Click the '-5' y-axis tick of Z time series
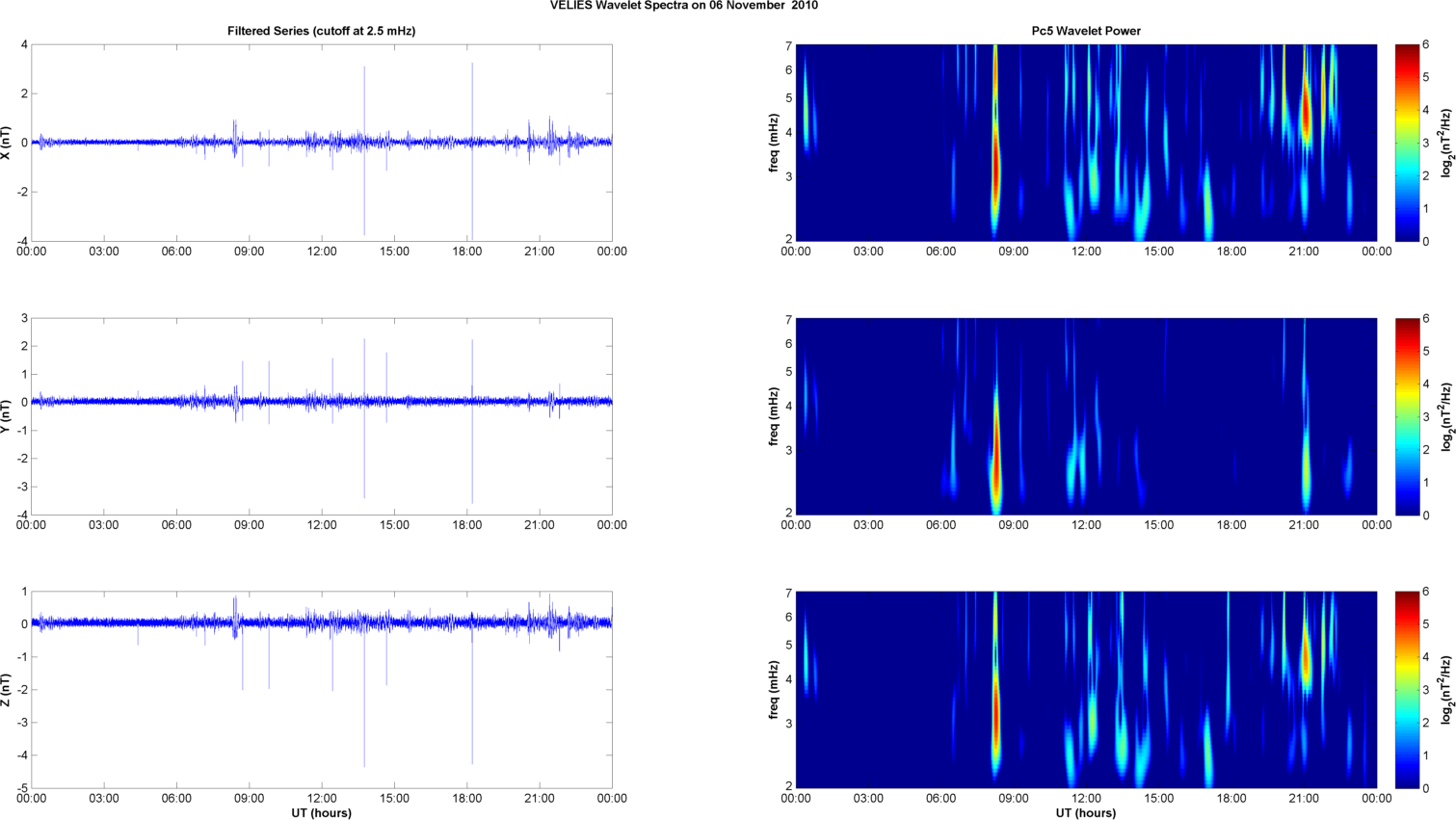Image resolution: width=1456 pixels, height=820 pixels. 21,788
